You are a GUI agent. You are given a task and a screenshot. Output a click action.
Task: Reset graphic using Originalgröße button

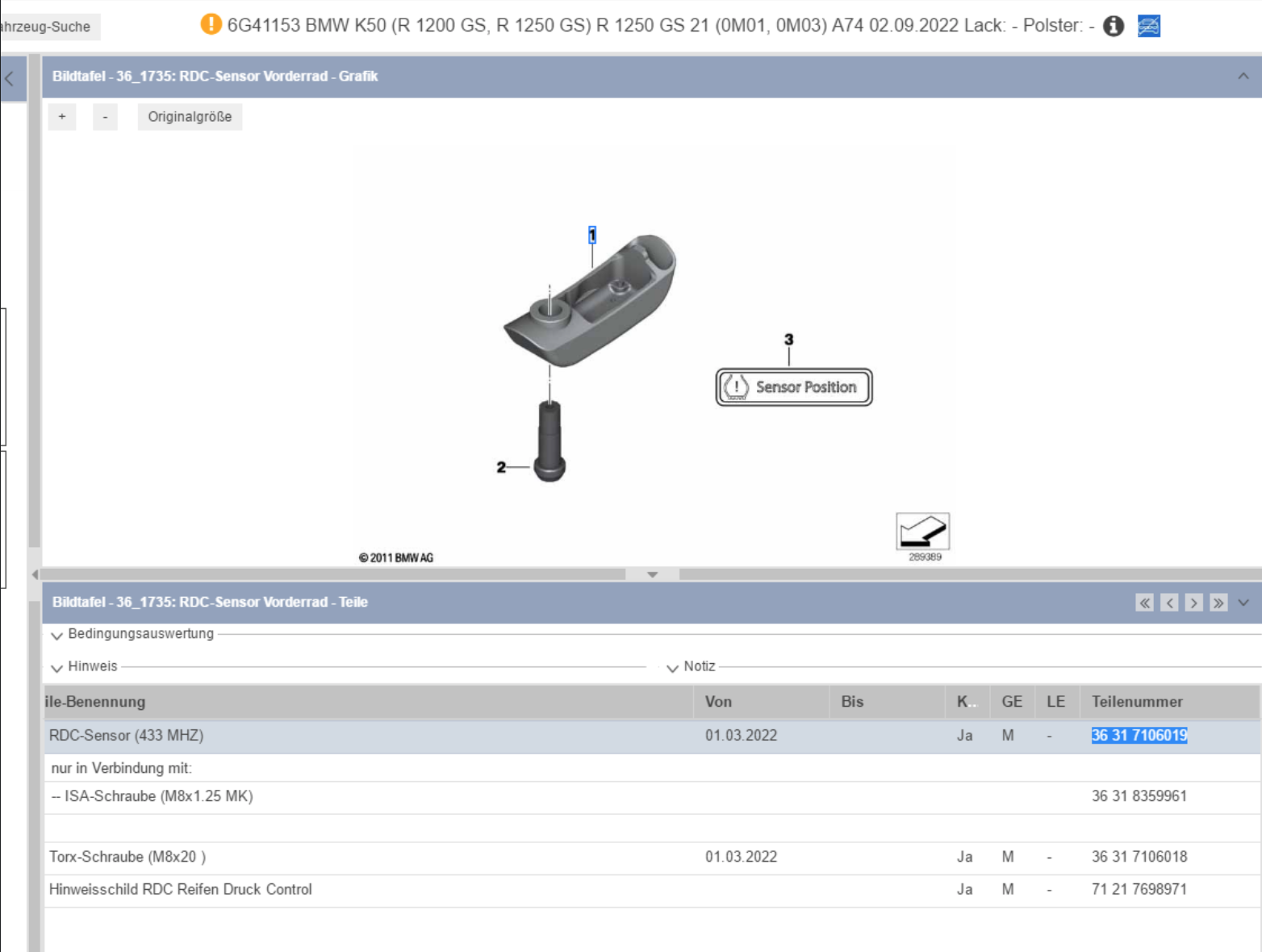tap(190, 117)
